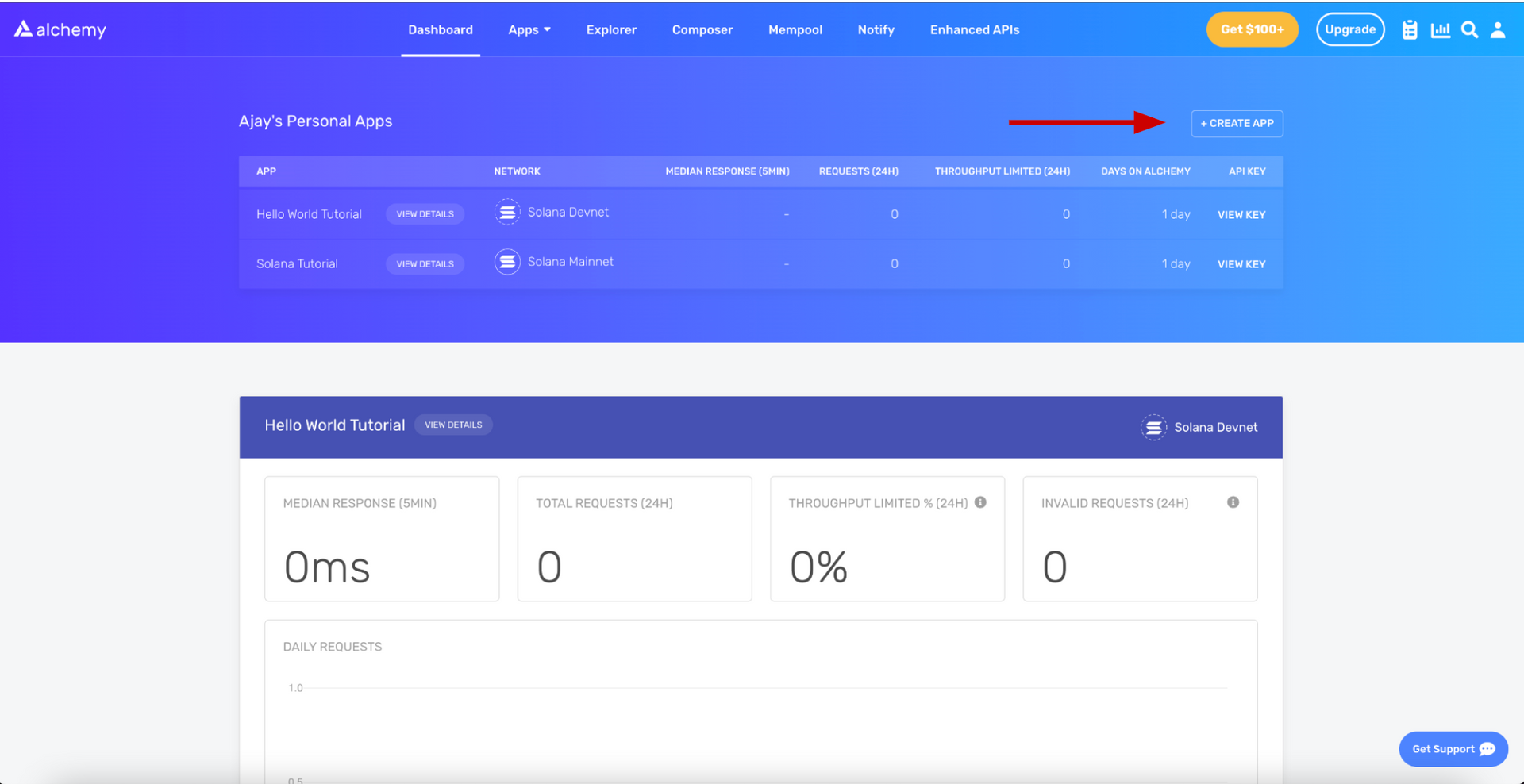Click the Days on Alchemy column header
Screen dimensions: 1524x784
pos(1145,171)
